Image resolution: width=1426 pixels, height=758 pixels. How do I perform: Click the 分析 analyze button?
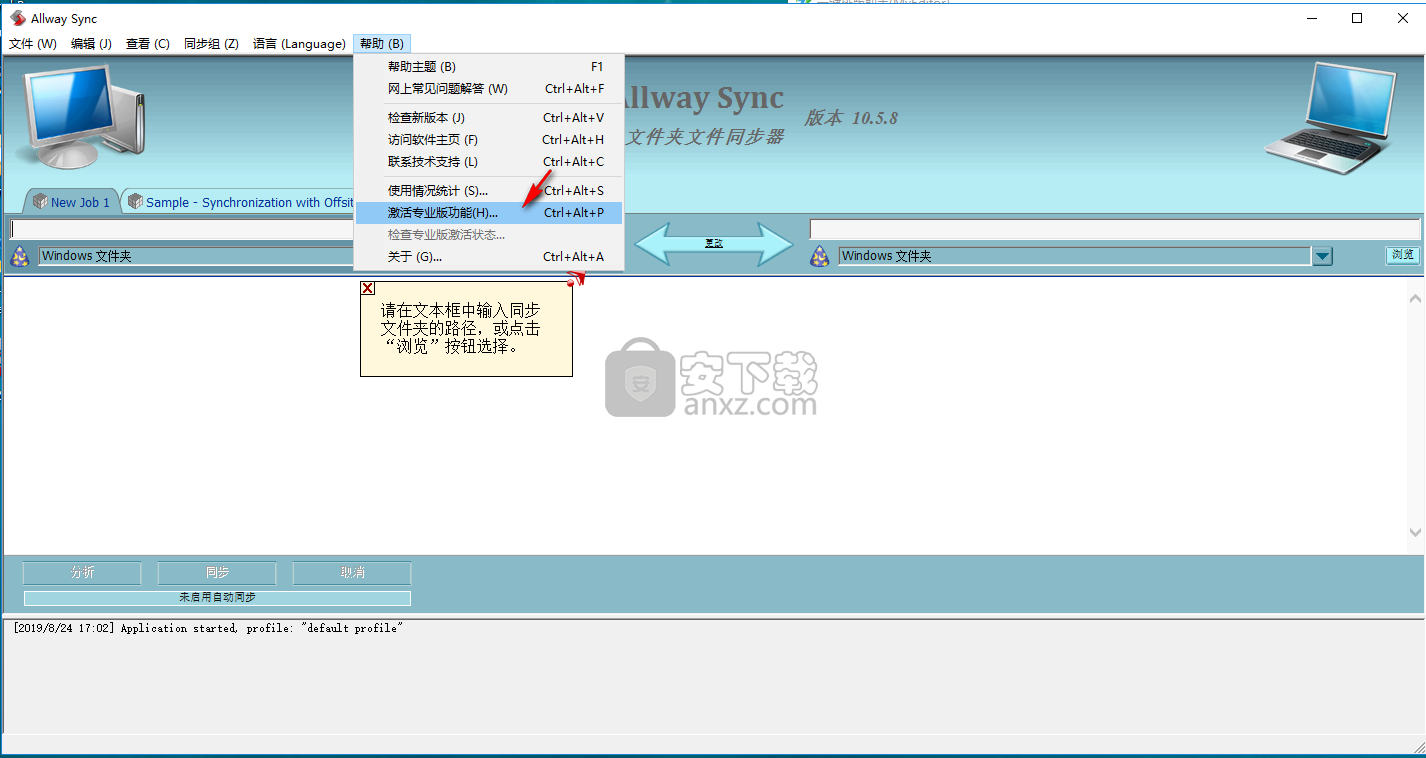coord(82,573)
